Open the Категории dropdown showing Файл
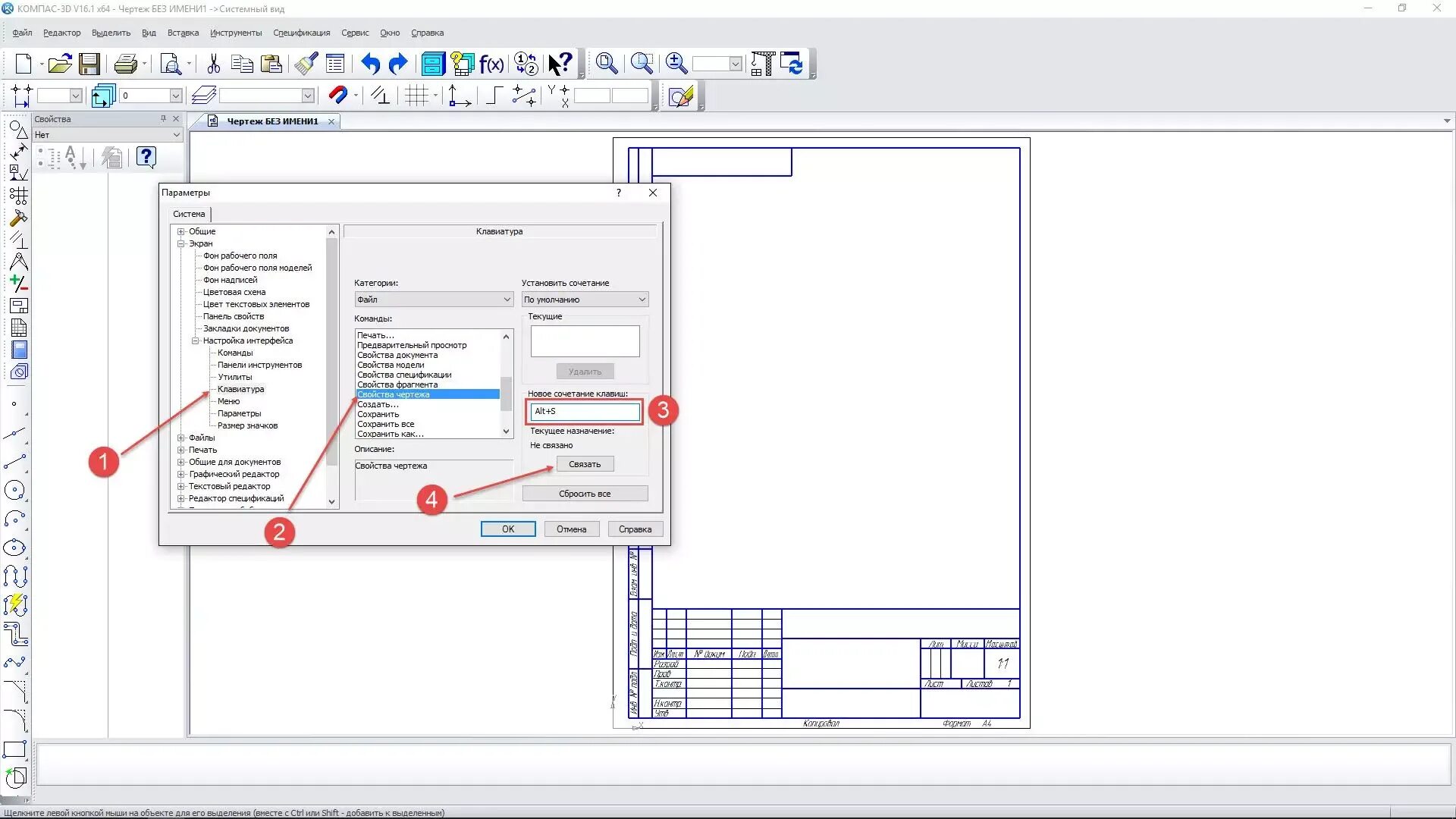Viewport: 1456px width, 819px height. pos(433,300)
